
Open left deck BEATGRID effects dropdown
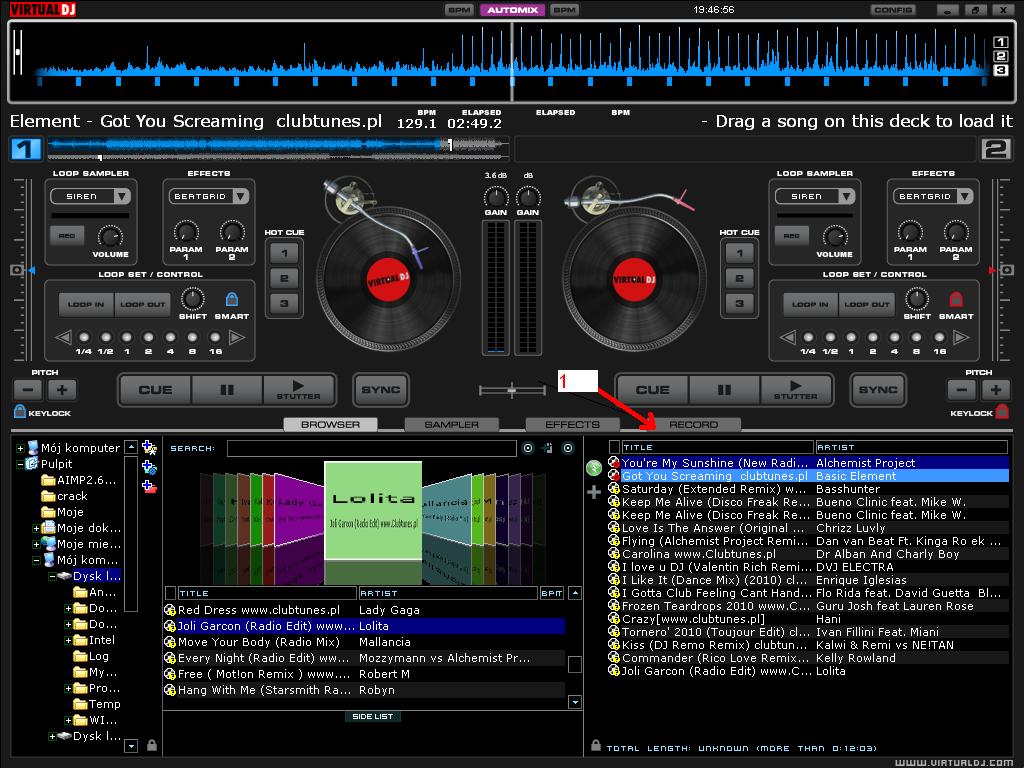click(x=241, y=196)
